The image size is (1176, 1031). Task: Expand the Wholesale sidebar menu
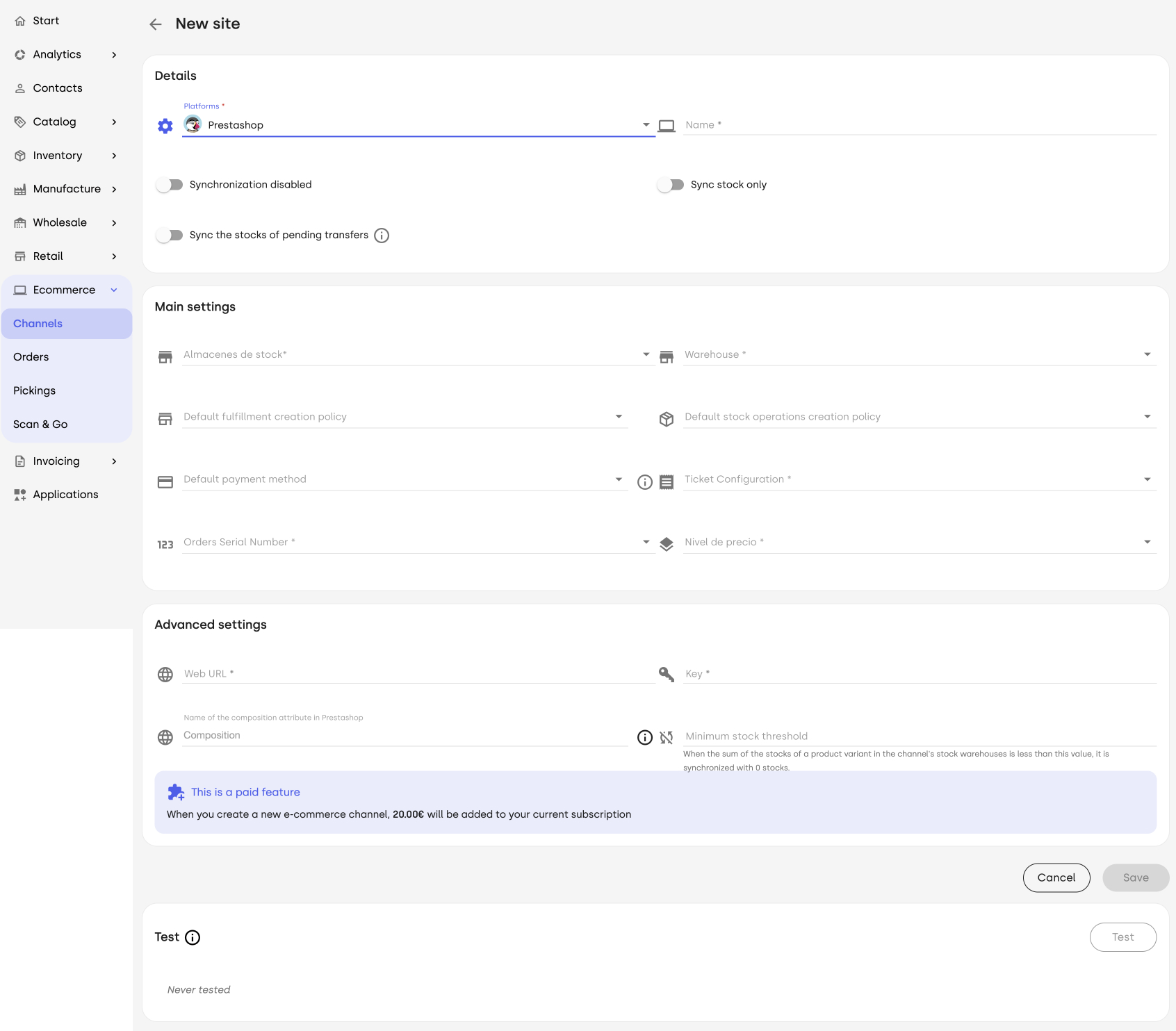click(67, 222)
